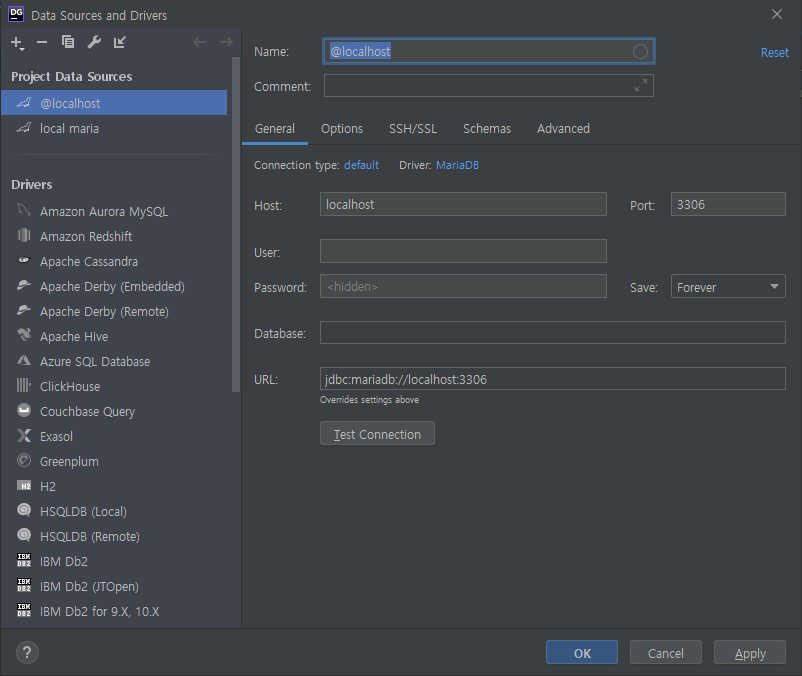
Task: Switch to the Options tab
Action: point(342,129)
